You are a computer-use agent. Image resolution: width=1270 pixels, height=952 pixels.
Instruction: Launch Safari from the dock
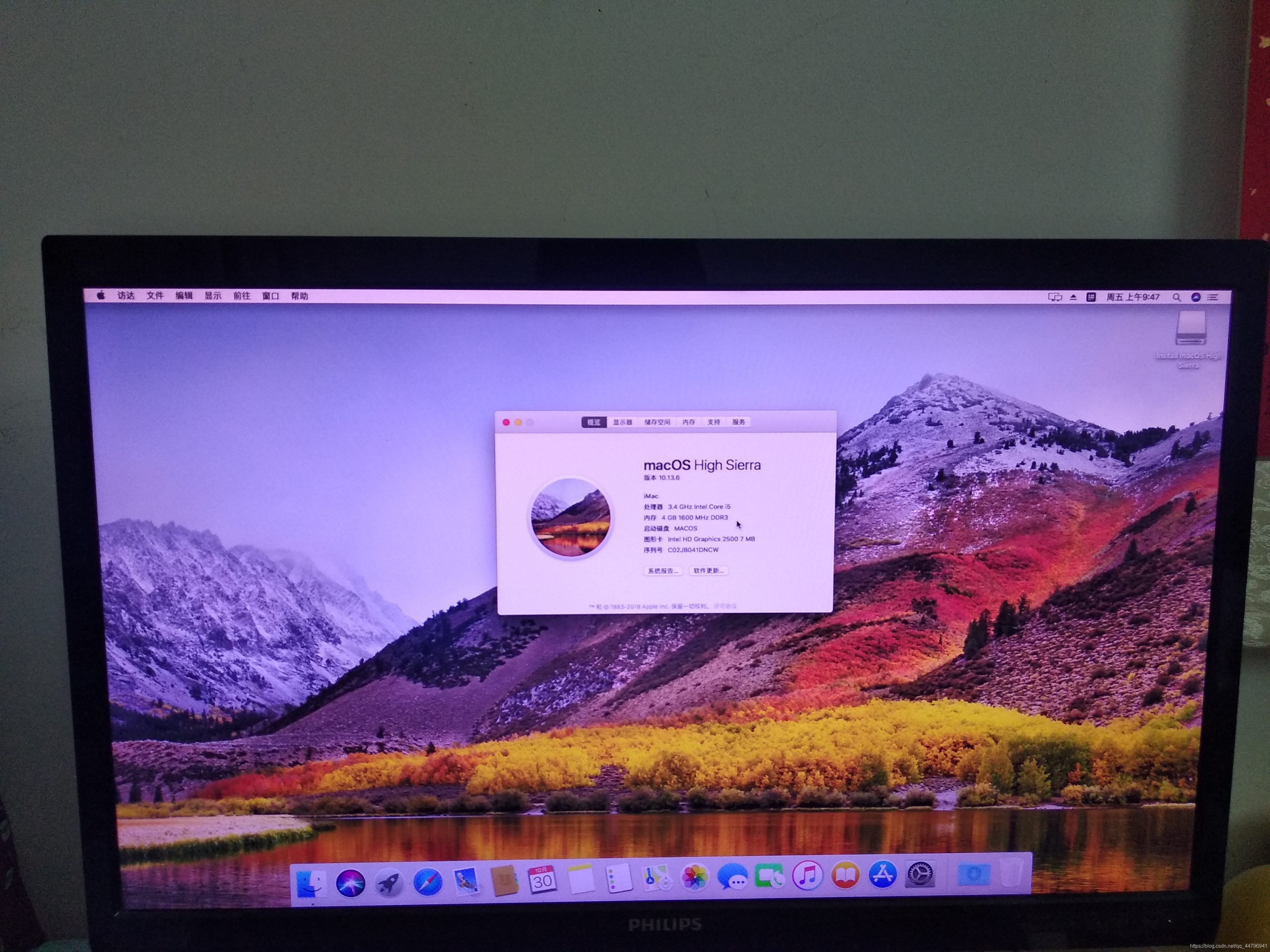click(428, 882)
